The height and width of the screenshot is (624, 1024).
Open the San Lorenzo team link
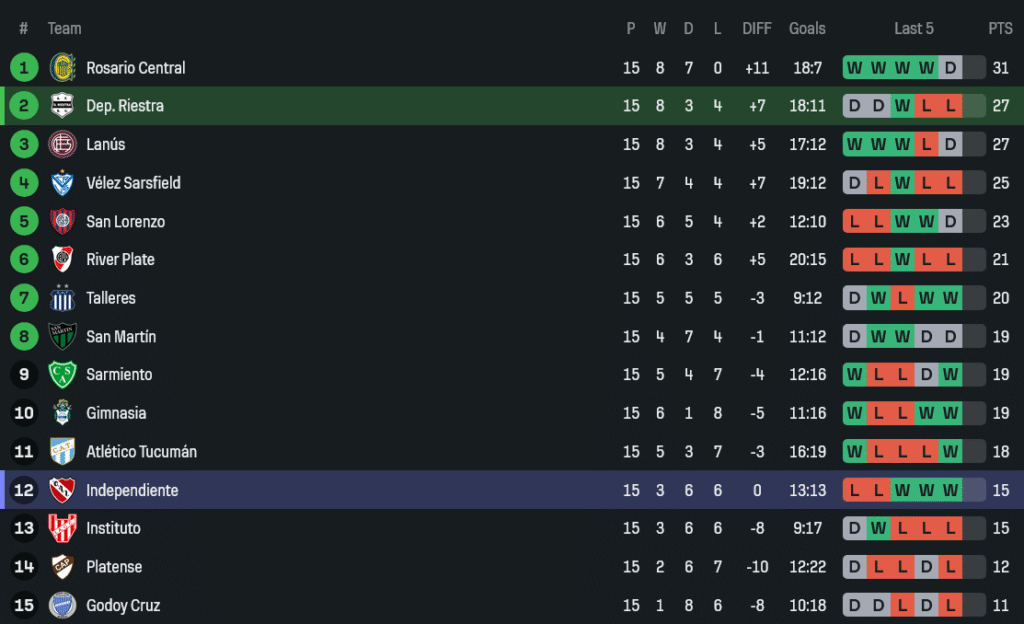pos(125,221)
